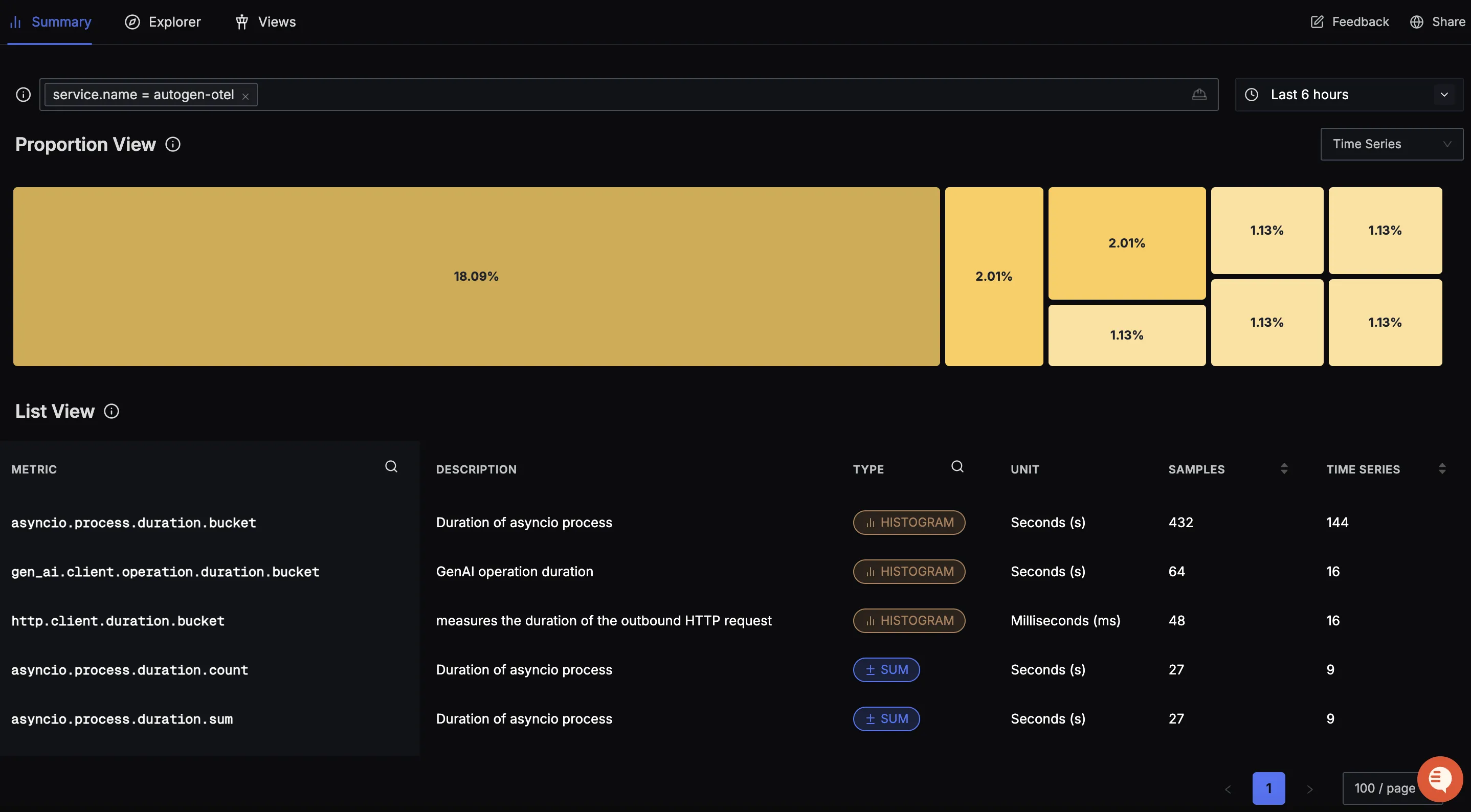Click the hard hat icon in the query bar
The width and height of the screenshot is (1471, 812).
1199,94
